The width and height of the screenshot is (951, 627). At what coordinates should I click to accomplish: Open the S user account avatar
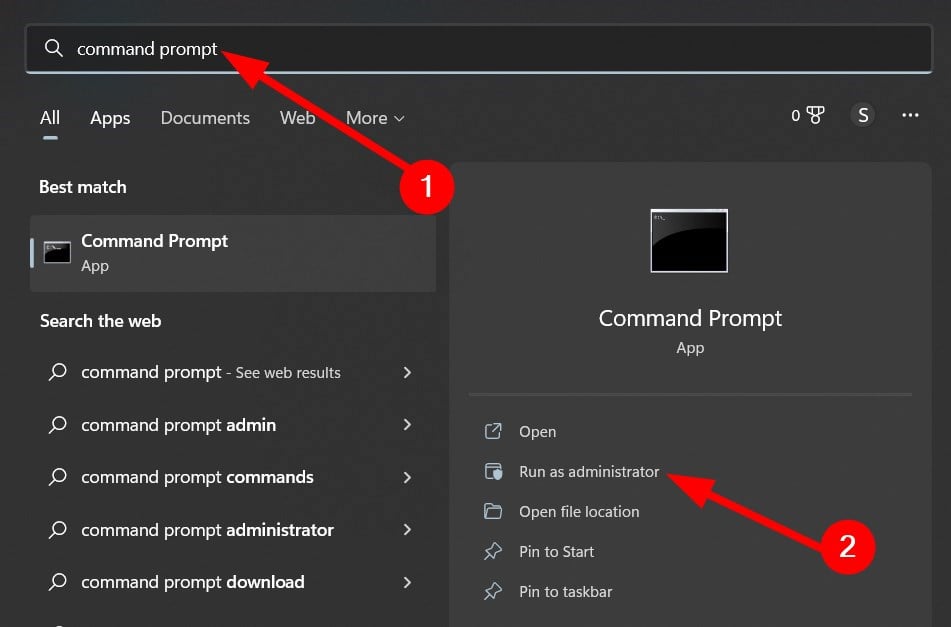862,115
